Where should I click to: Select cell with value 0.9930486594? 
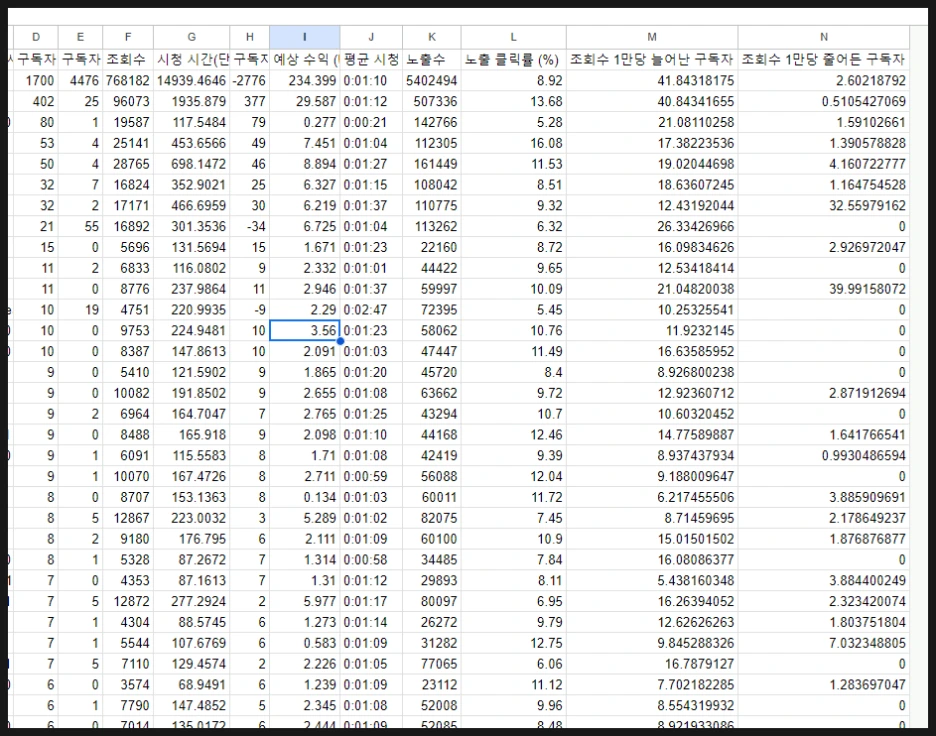(824, 455)
